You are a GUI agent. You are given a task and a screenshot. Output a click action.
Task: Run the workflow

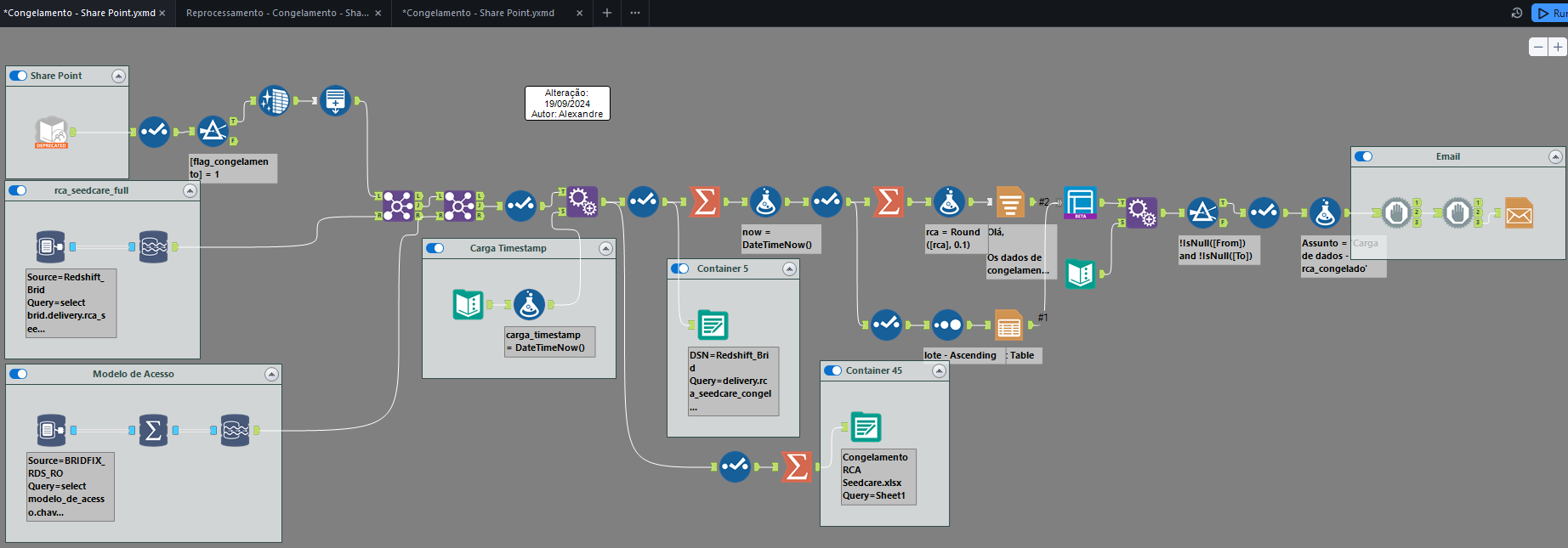click(x=1551, y=13)
